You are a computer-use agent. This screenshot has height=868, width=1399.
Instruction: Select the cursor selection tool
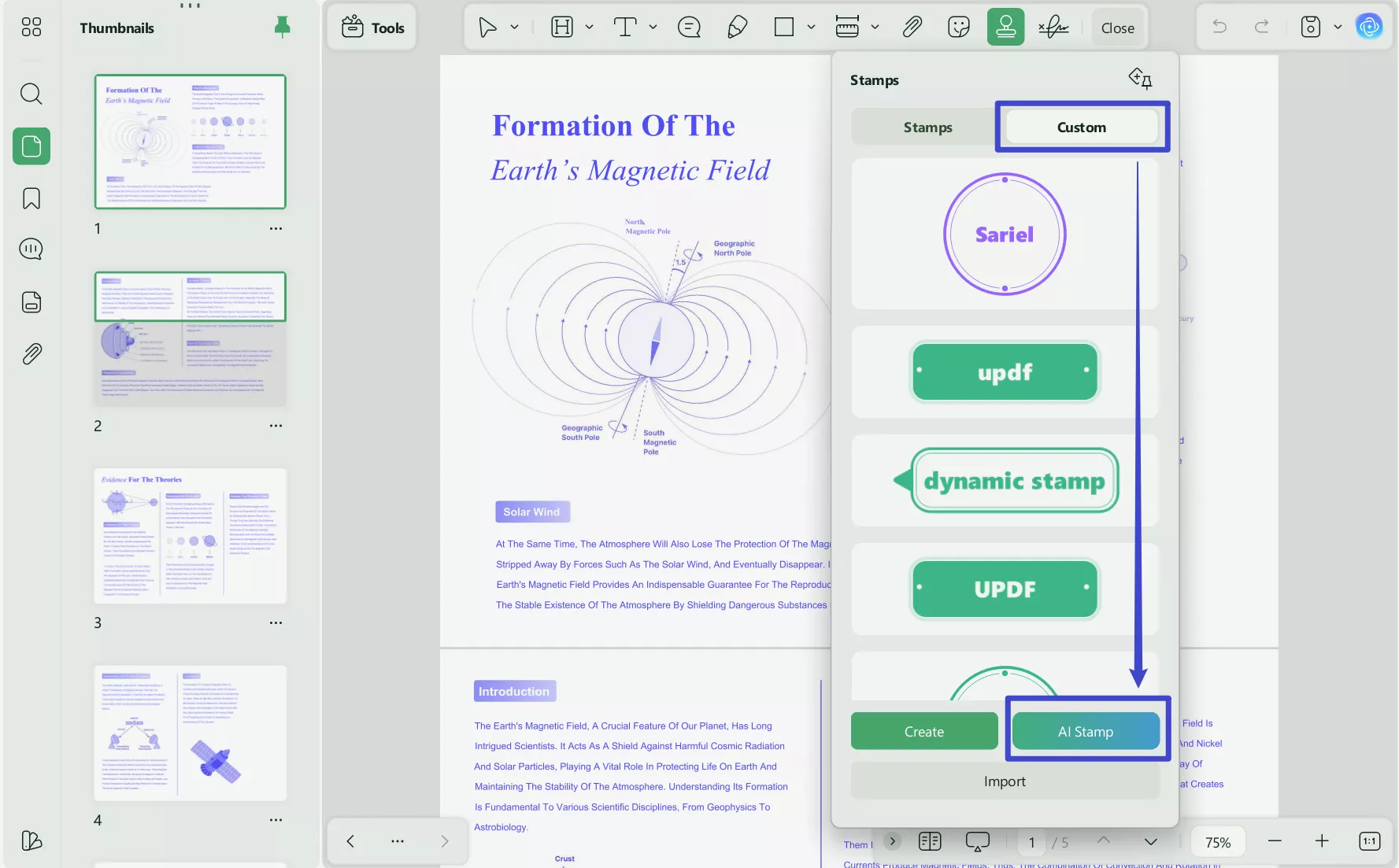[x=487, y=28]
